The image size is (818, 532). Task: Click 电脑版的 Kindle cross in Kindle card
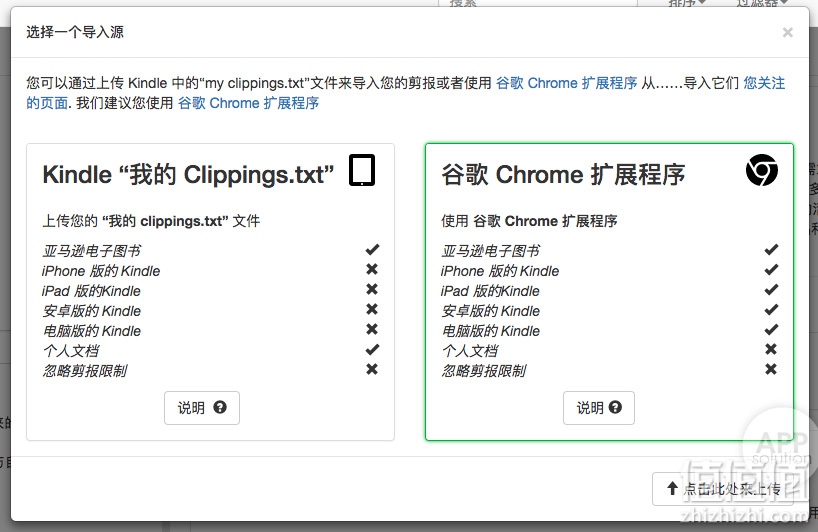pos(372,329)
